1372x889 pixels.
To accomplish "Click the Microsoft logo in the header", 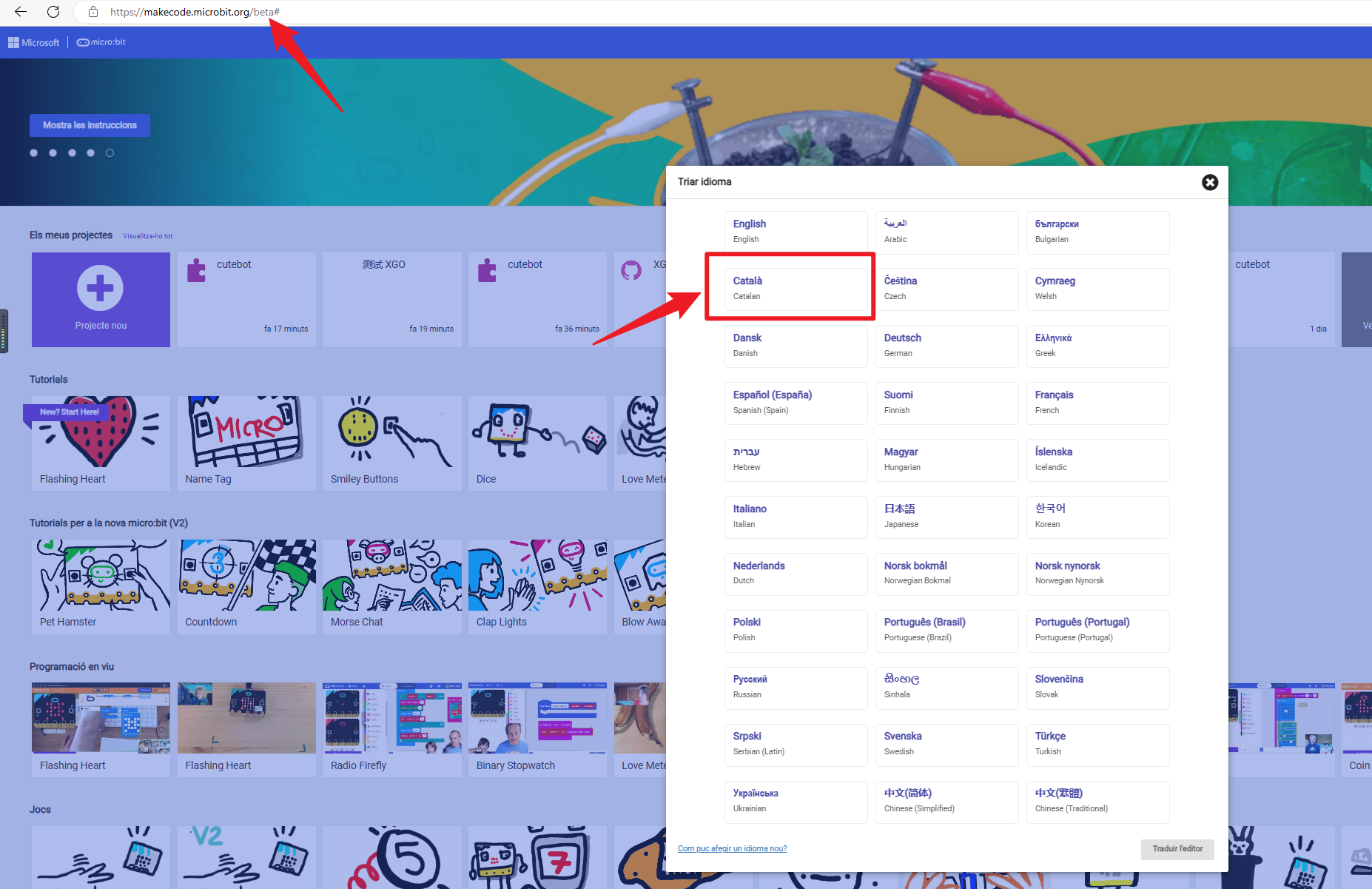I will [x=33, y=42].
